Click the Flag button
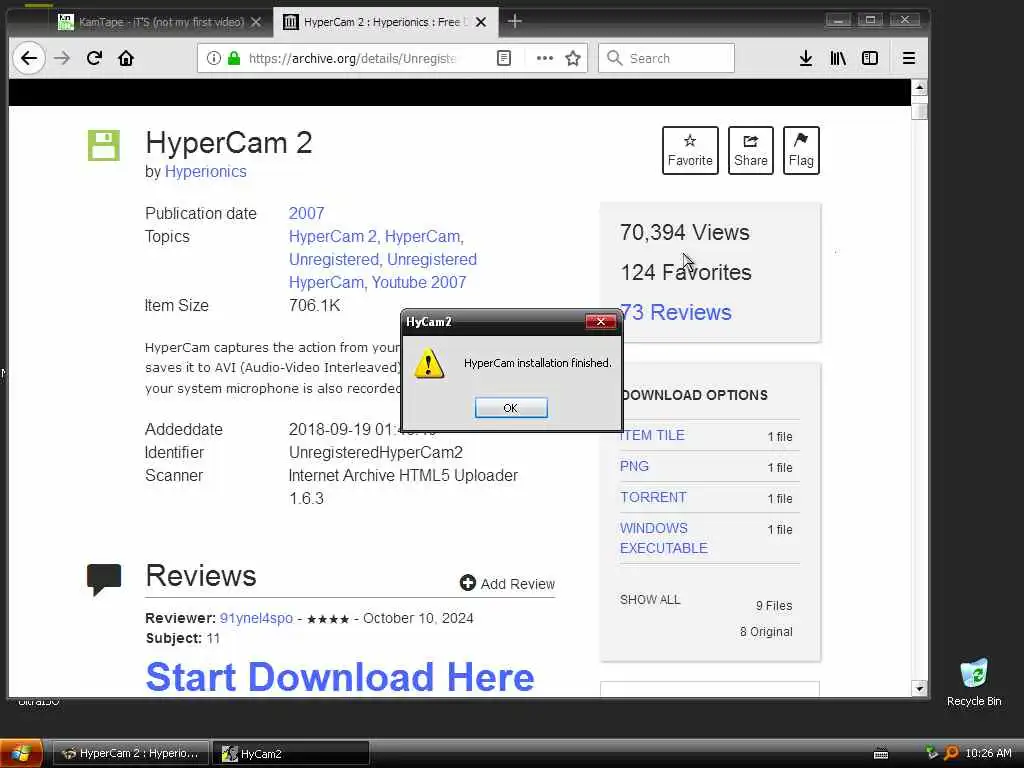Image resolution: width=1024 pixels, height=768 pixels. (801, 150)
